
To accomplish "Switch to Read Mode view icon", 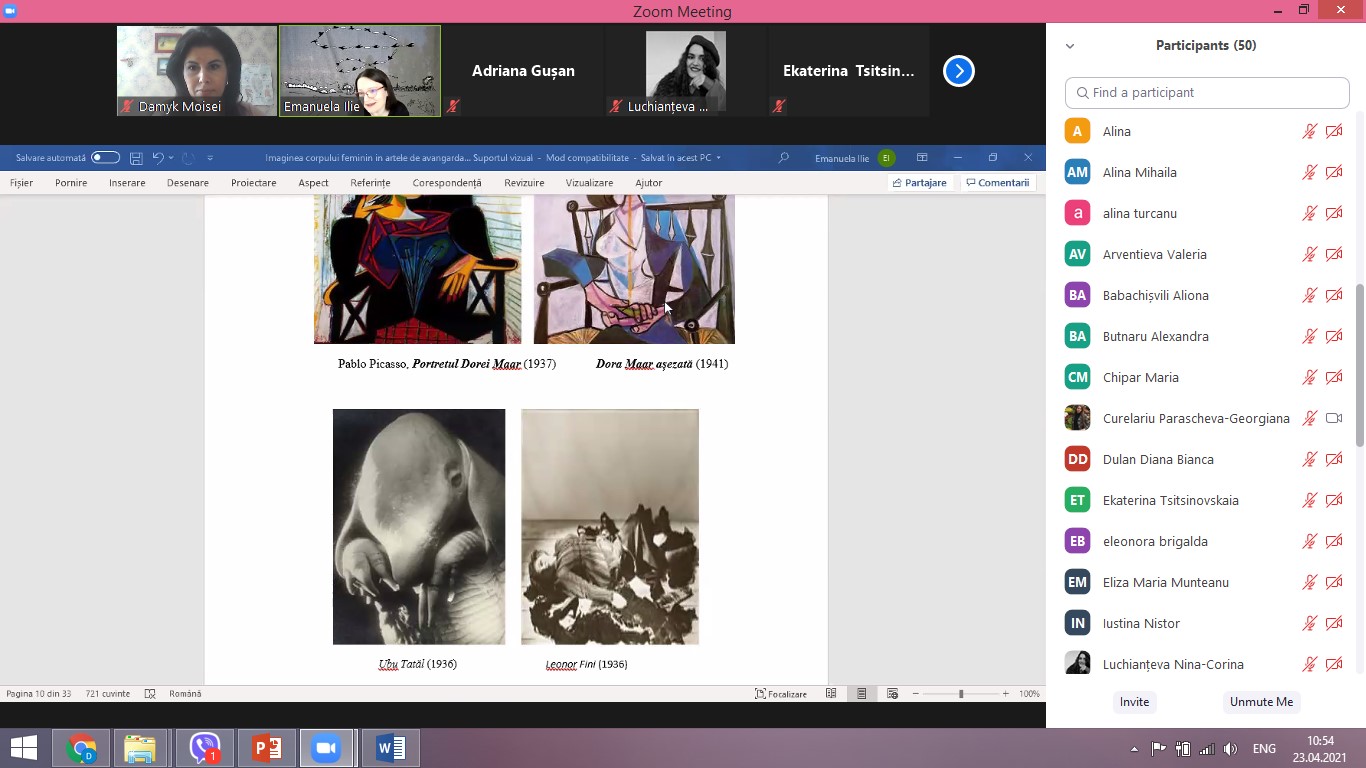I will 831,694.
